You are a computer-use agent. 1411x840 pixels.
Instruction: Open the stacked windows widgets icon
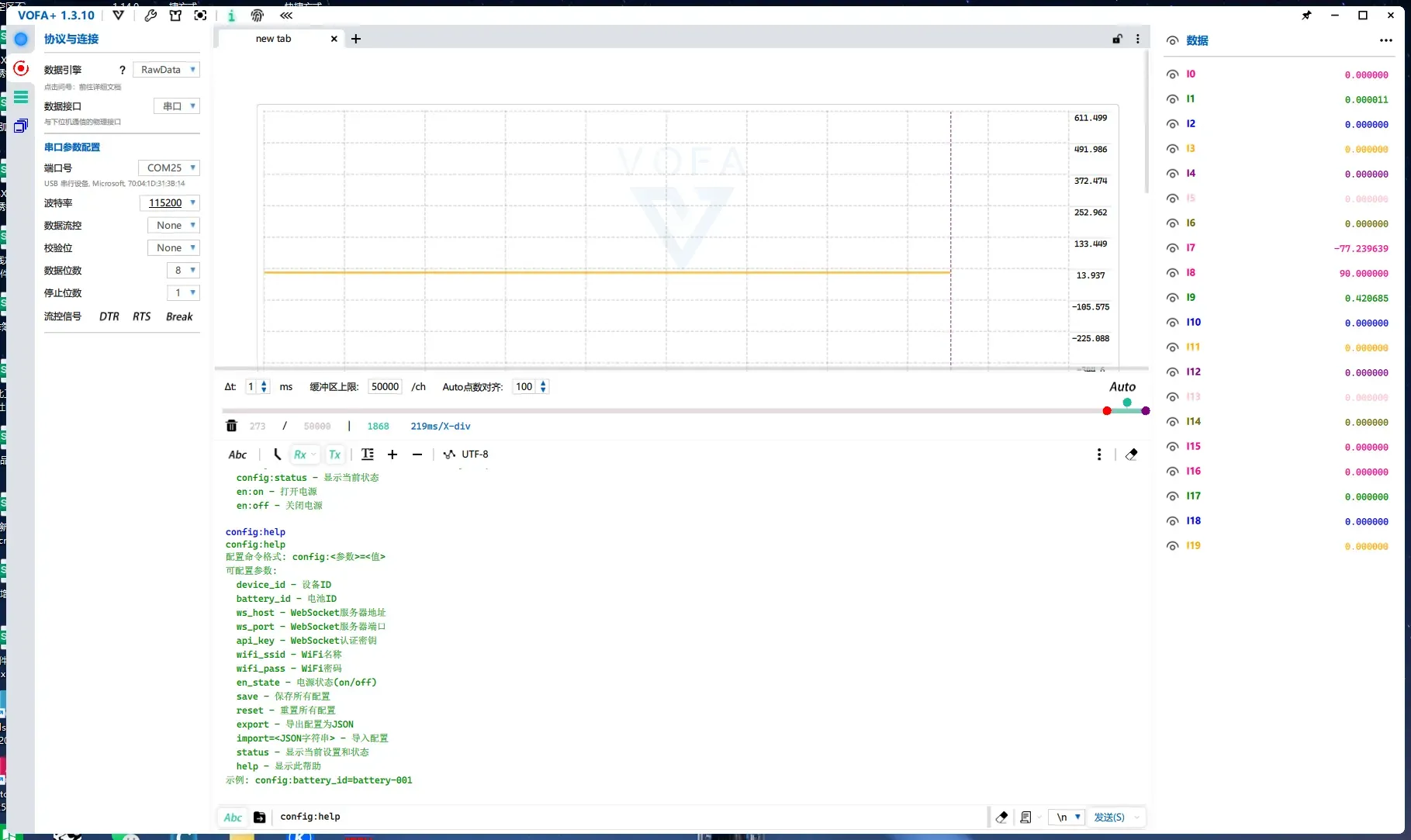[21, 126]
